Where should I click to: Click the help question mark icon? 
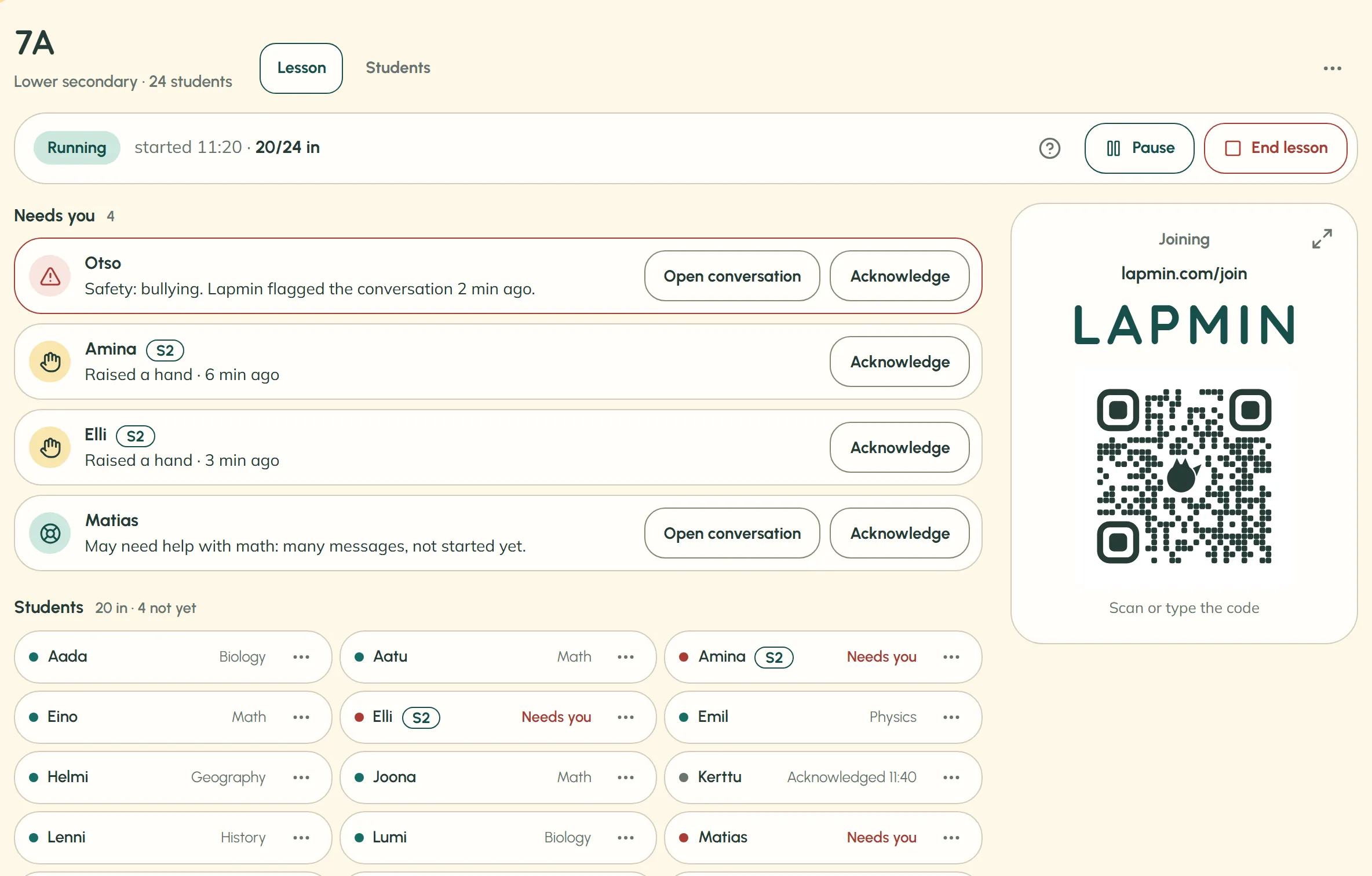point(1049,148)
